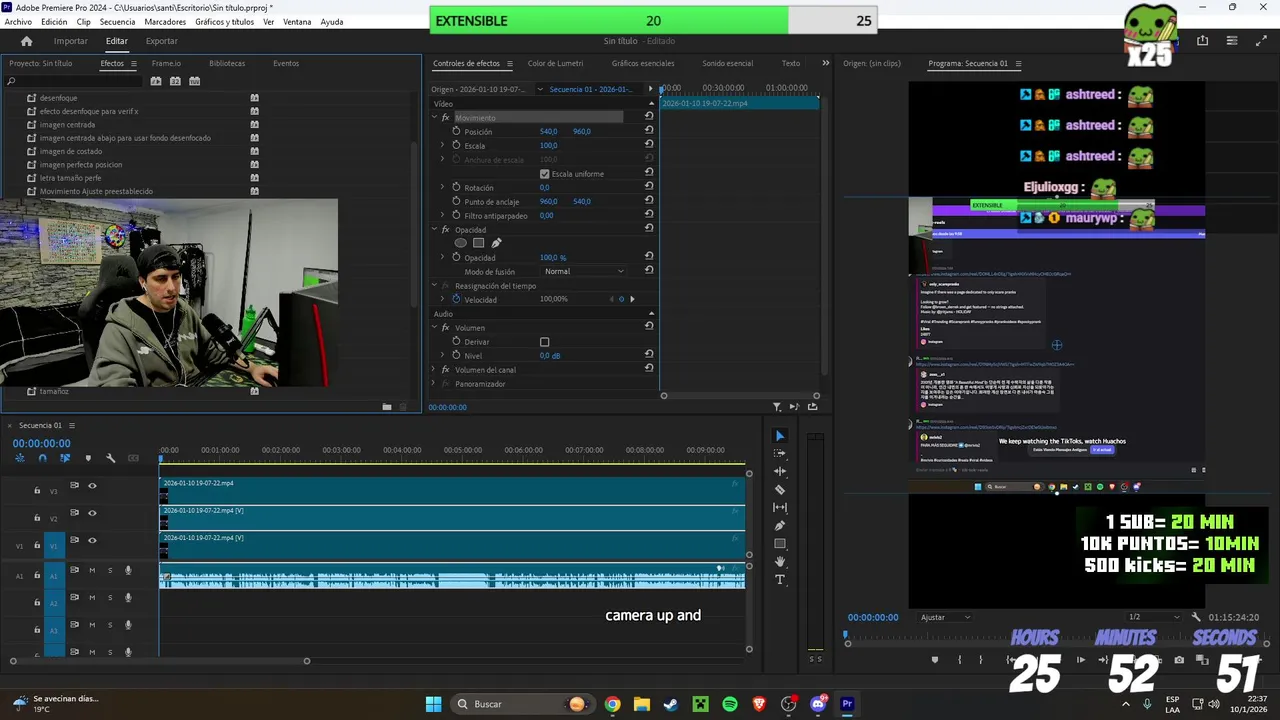Toggle timeline snapping magnet icon
The width and height of the screenshot is (1280, 720).
click(x=42, y=458)
